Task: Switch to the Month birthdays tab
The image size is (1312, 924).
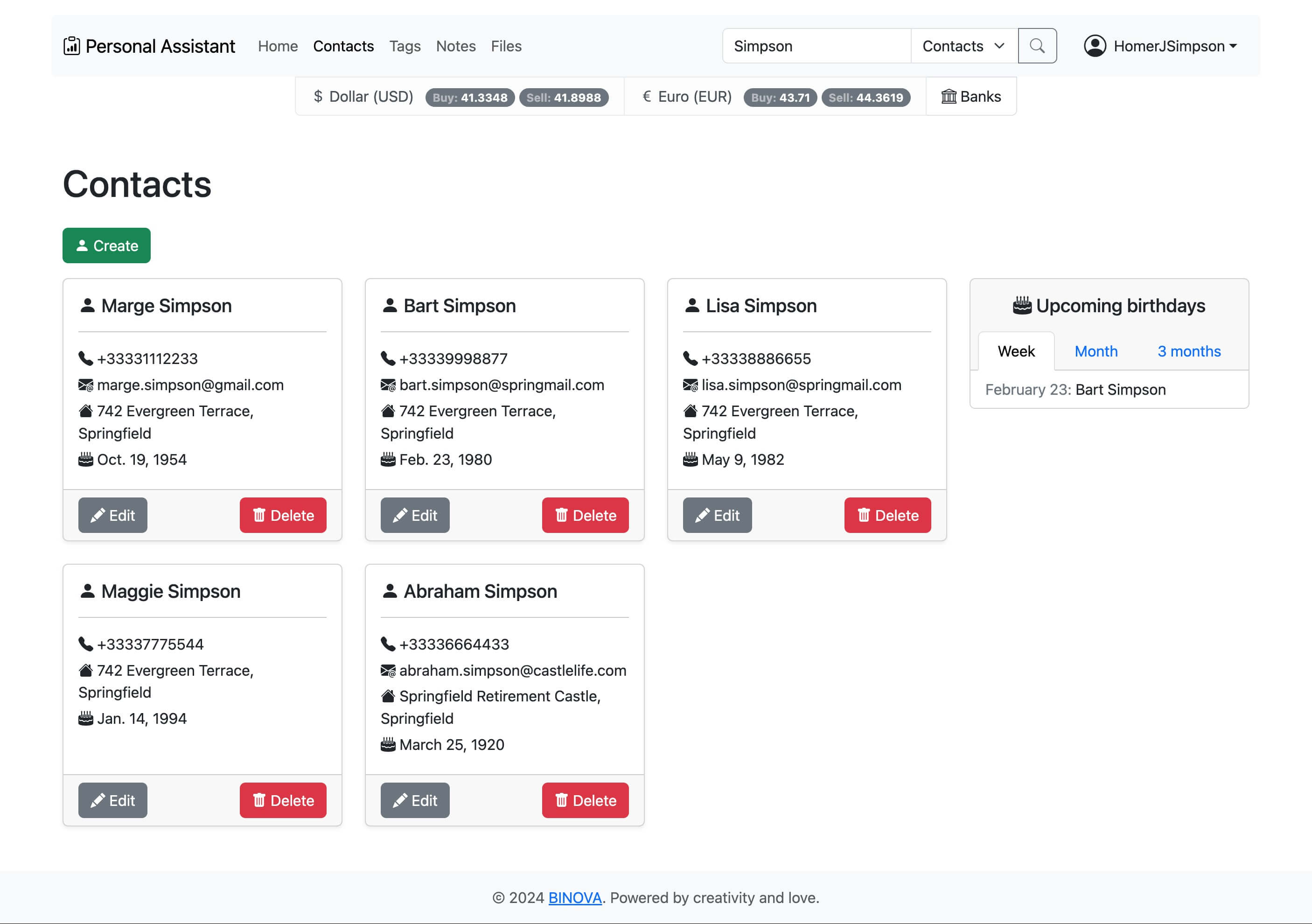Action: 1096,351
